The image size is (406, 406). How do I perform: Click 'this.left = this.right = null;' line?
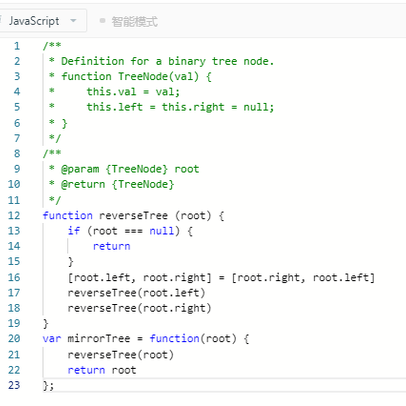pyautogui.click(x=180, y=107)
